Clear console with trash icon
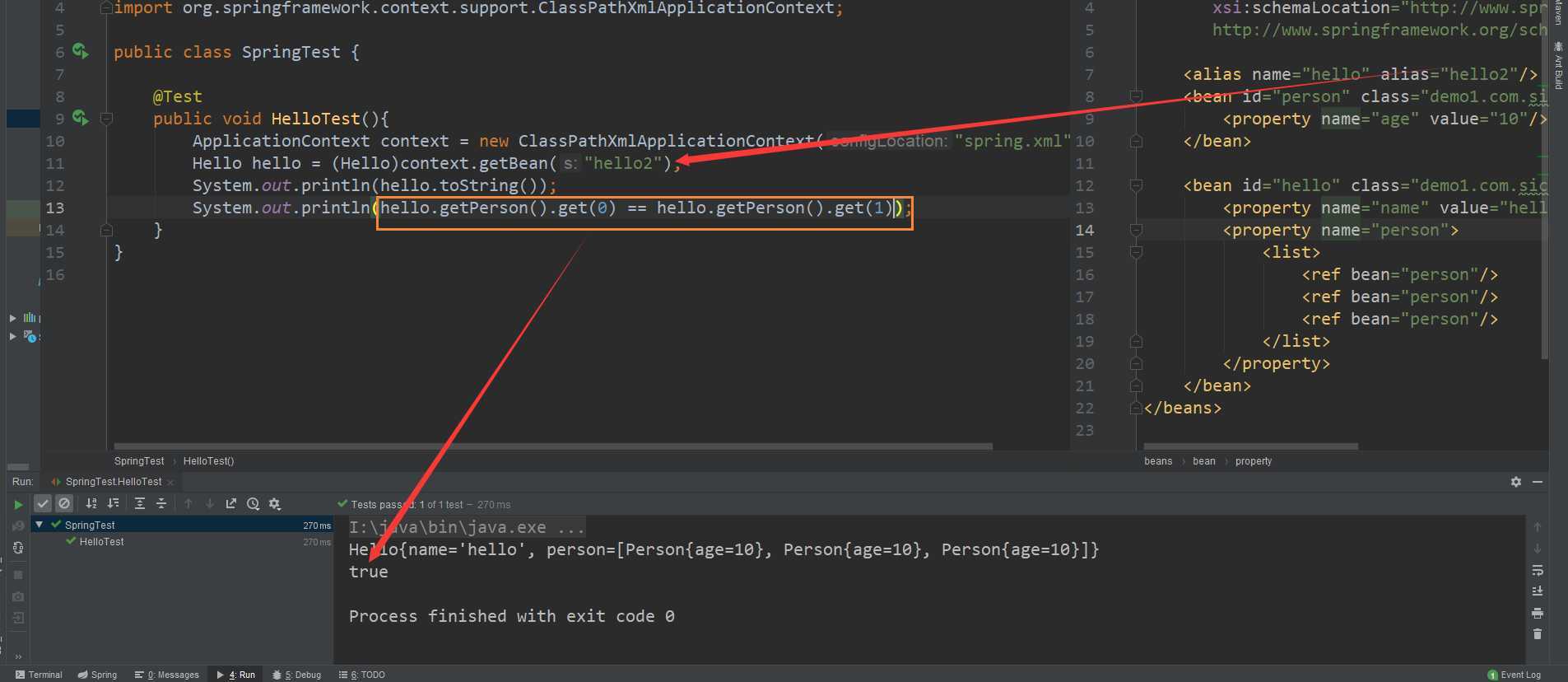The image size is (1568, 682). coord(1537,634)
